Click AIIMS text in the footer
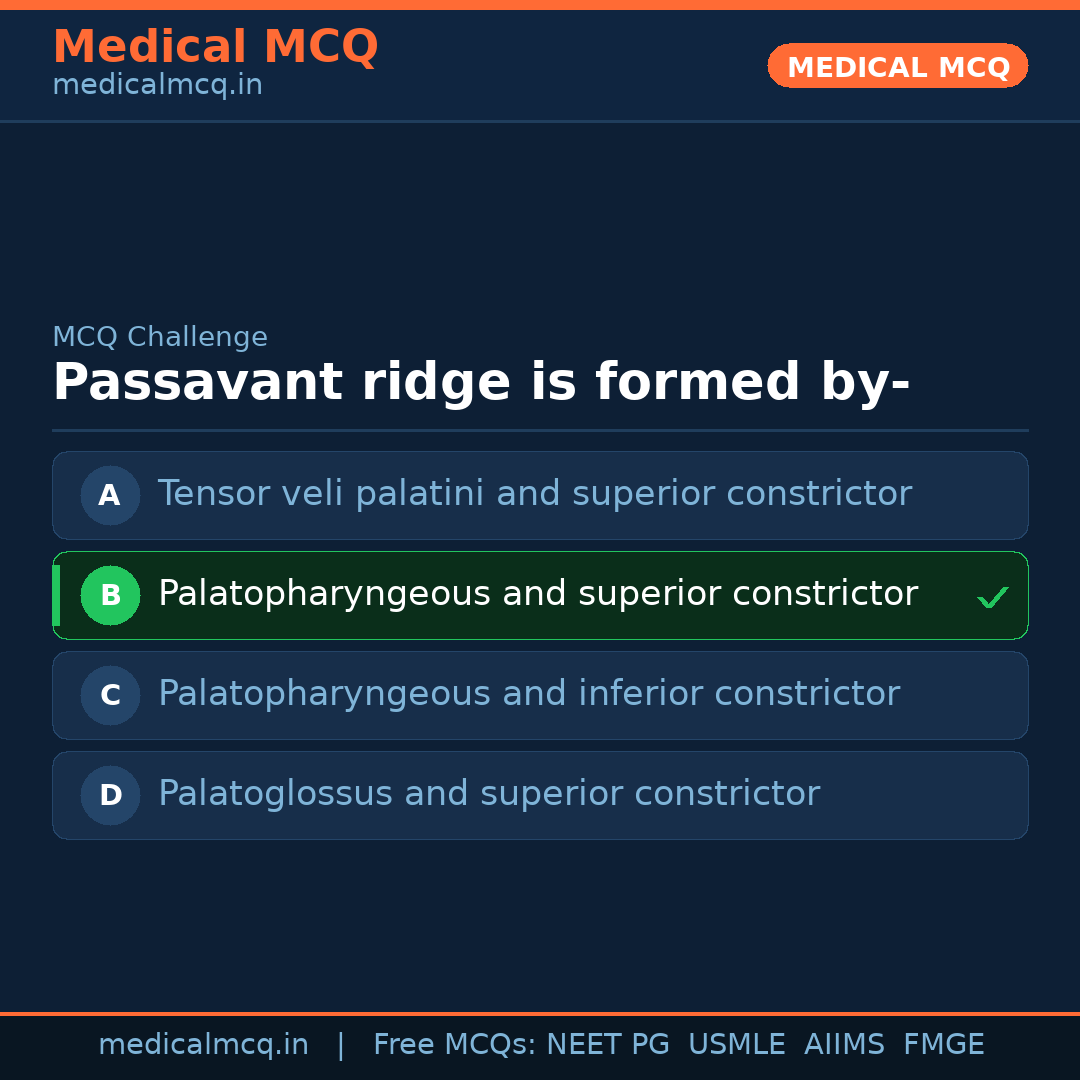 click(x=845, y=1043)
